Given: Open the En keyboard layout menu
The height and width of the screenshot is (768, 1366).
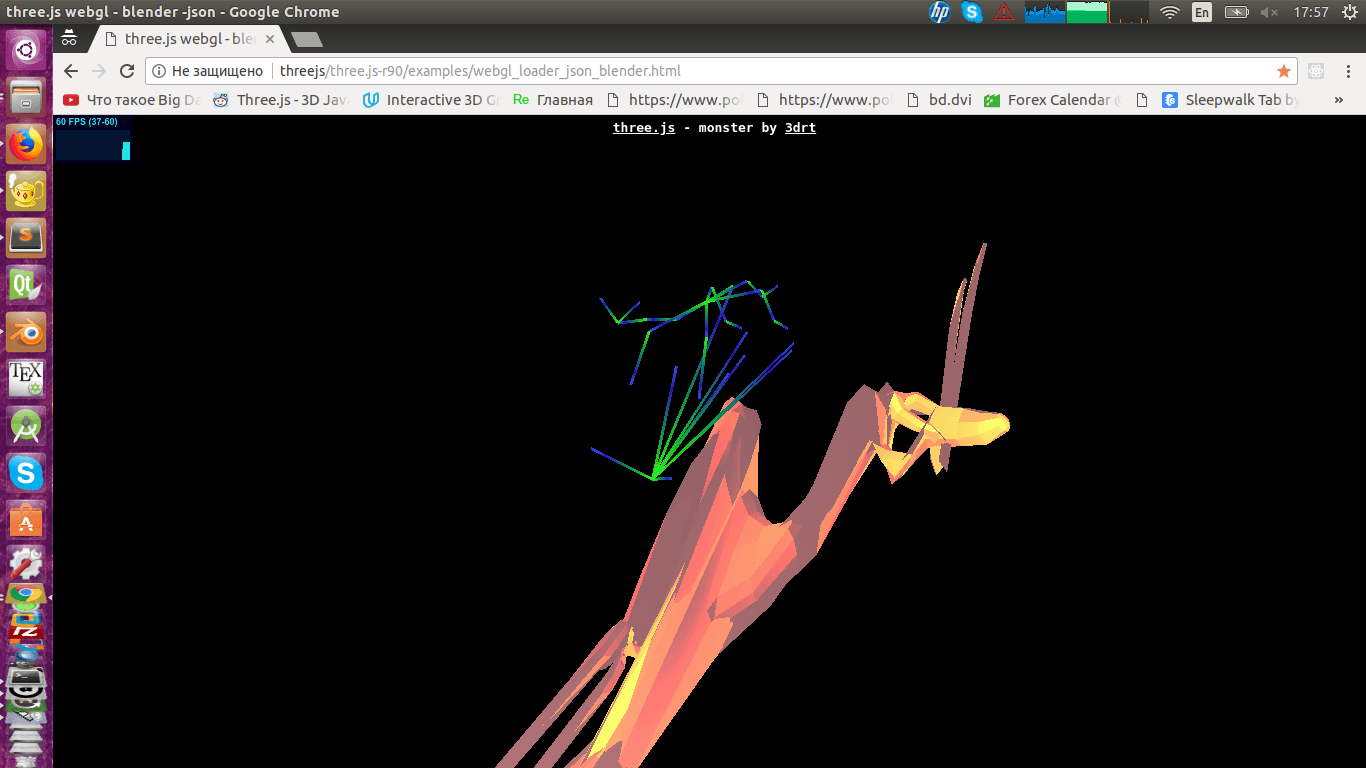Looking at the screenshot, I should point(1202,12).
